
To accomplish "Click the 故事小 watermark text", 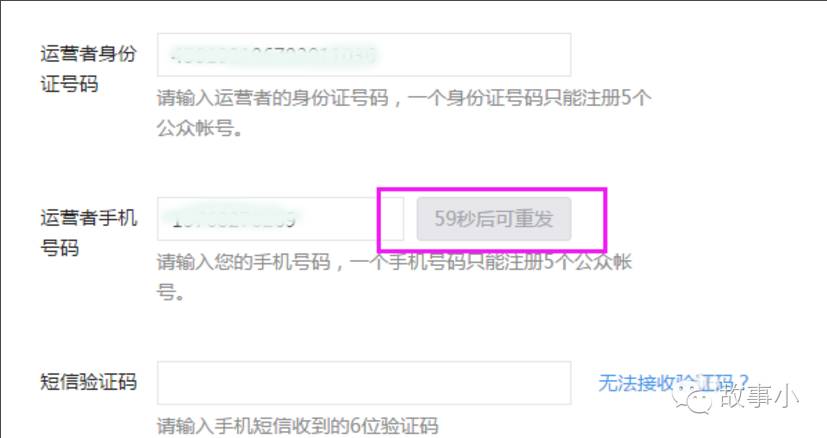I will click(758, 396).
